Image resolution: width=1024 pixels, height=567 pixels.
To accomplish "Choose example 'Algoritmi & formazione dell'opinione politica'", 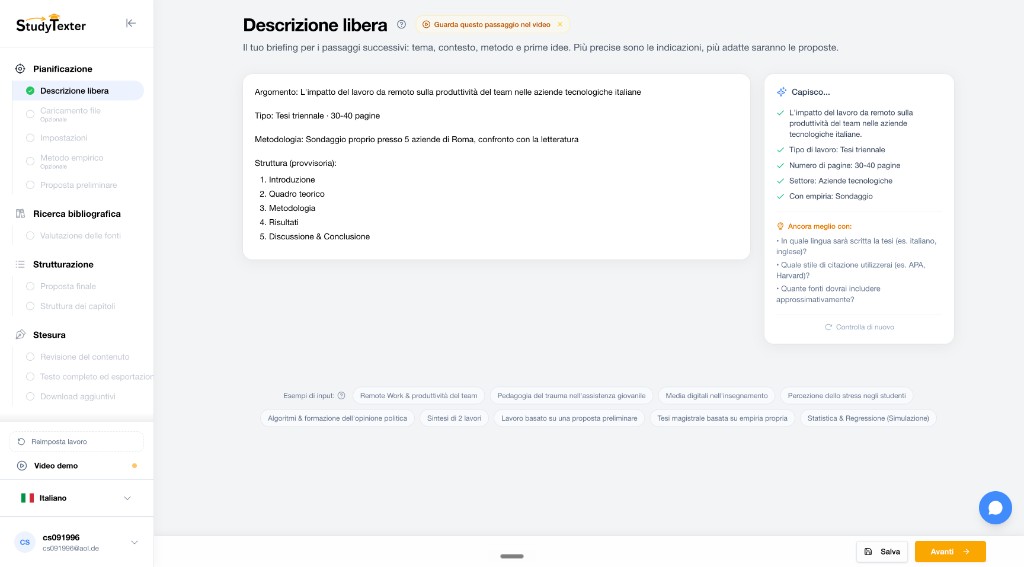I will coord(337,418).
